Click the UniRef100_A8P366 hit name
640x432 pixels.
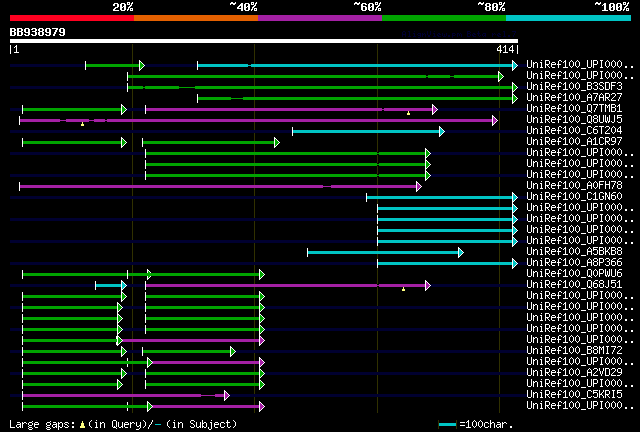pyautogui.click(x=574, y=263)
